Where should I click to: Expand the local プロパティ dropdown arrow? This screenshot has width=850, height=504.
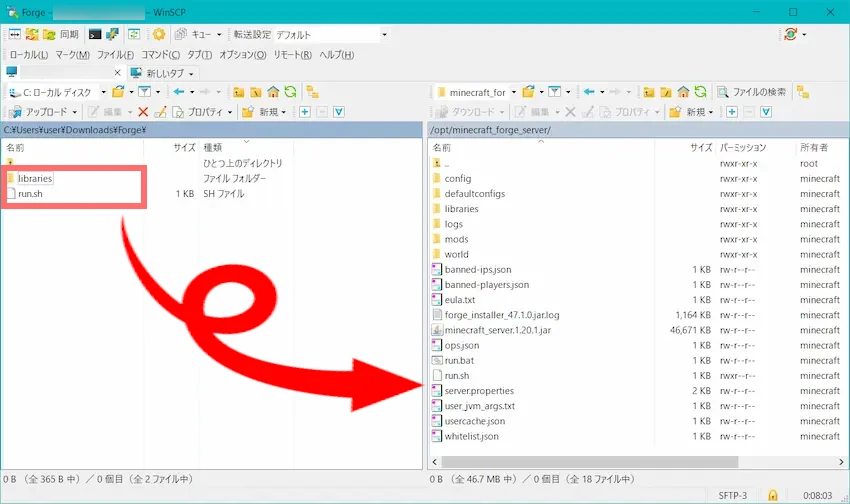click(230, 112)
